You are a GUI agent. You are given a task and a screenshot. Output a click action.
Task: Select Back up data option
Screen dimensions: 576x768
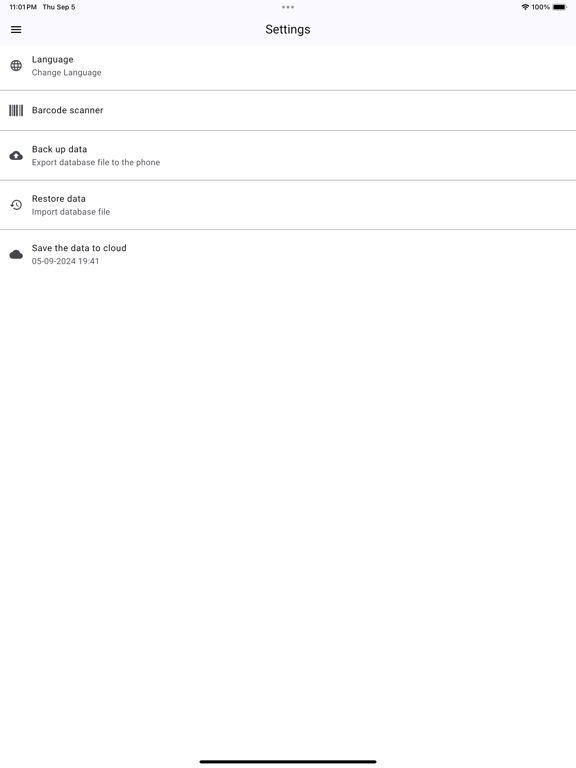(x=288, y=156)
